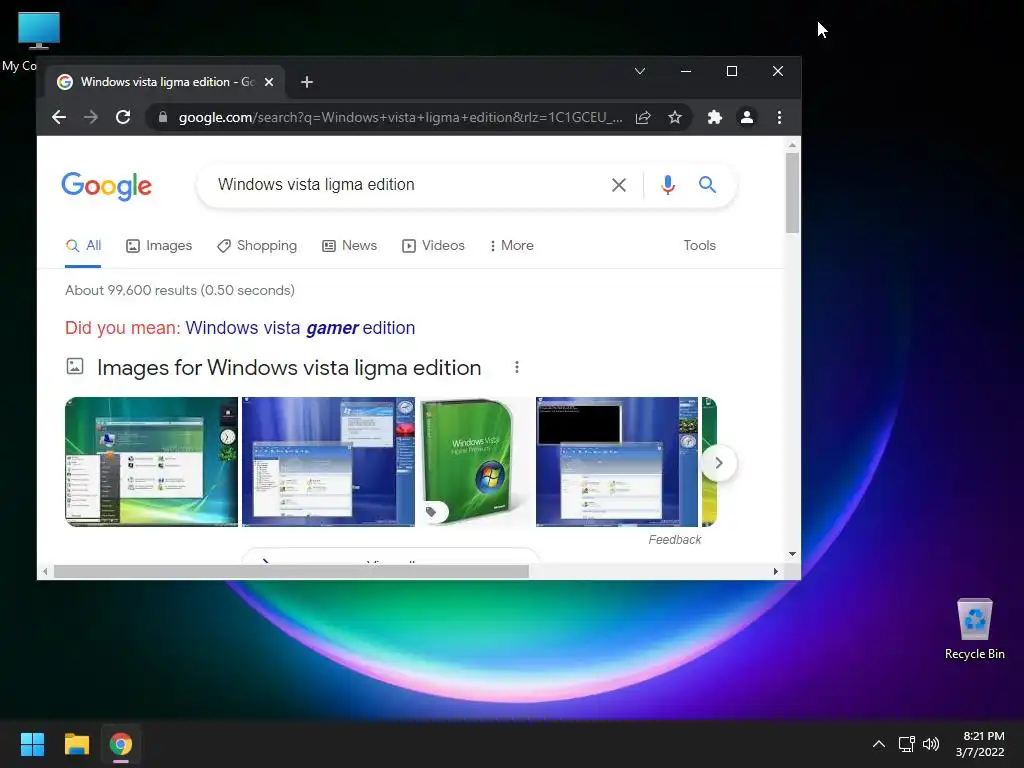
Task: Switch to News tab
Action: coord(349,246)
